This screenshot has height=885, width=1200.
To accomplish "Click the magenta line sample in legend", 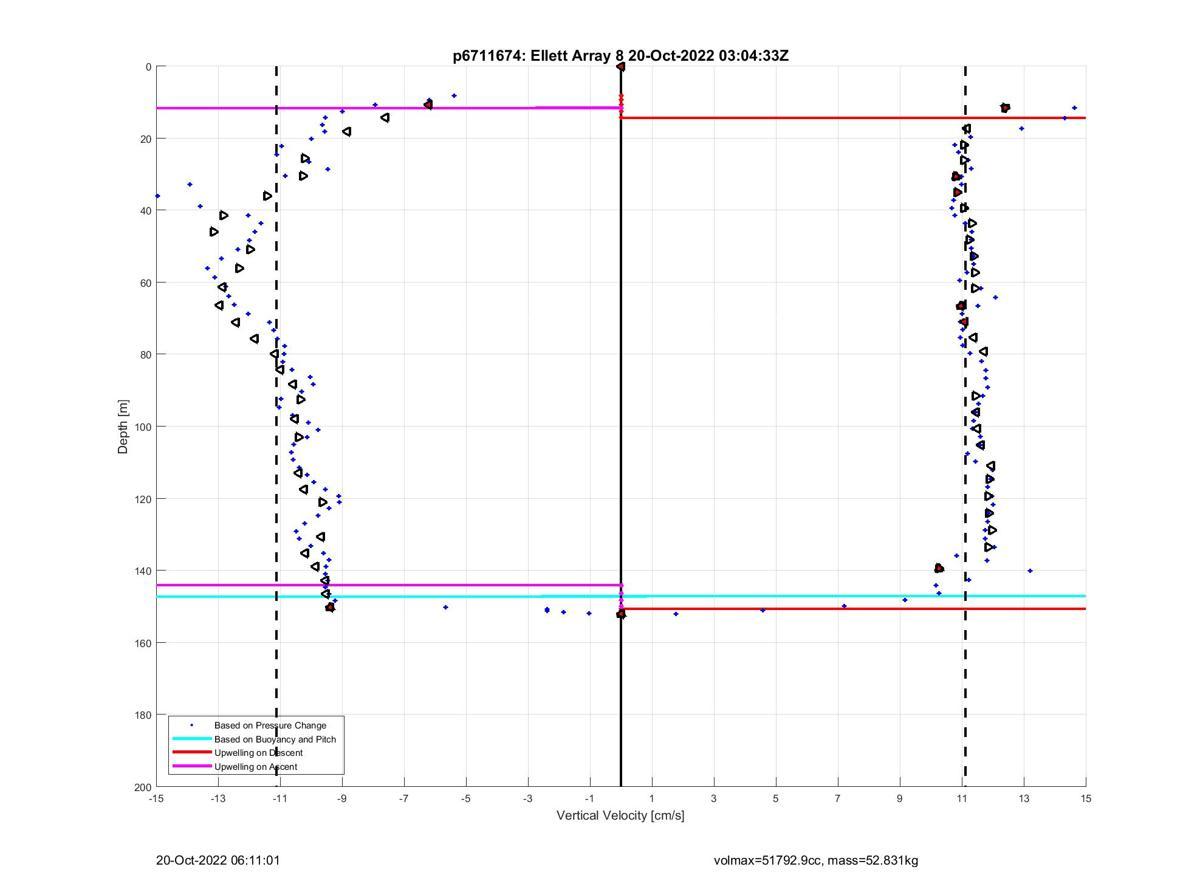I will (x=191, y=767).
